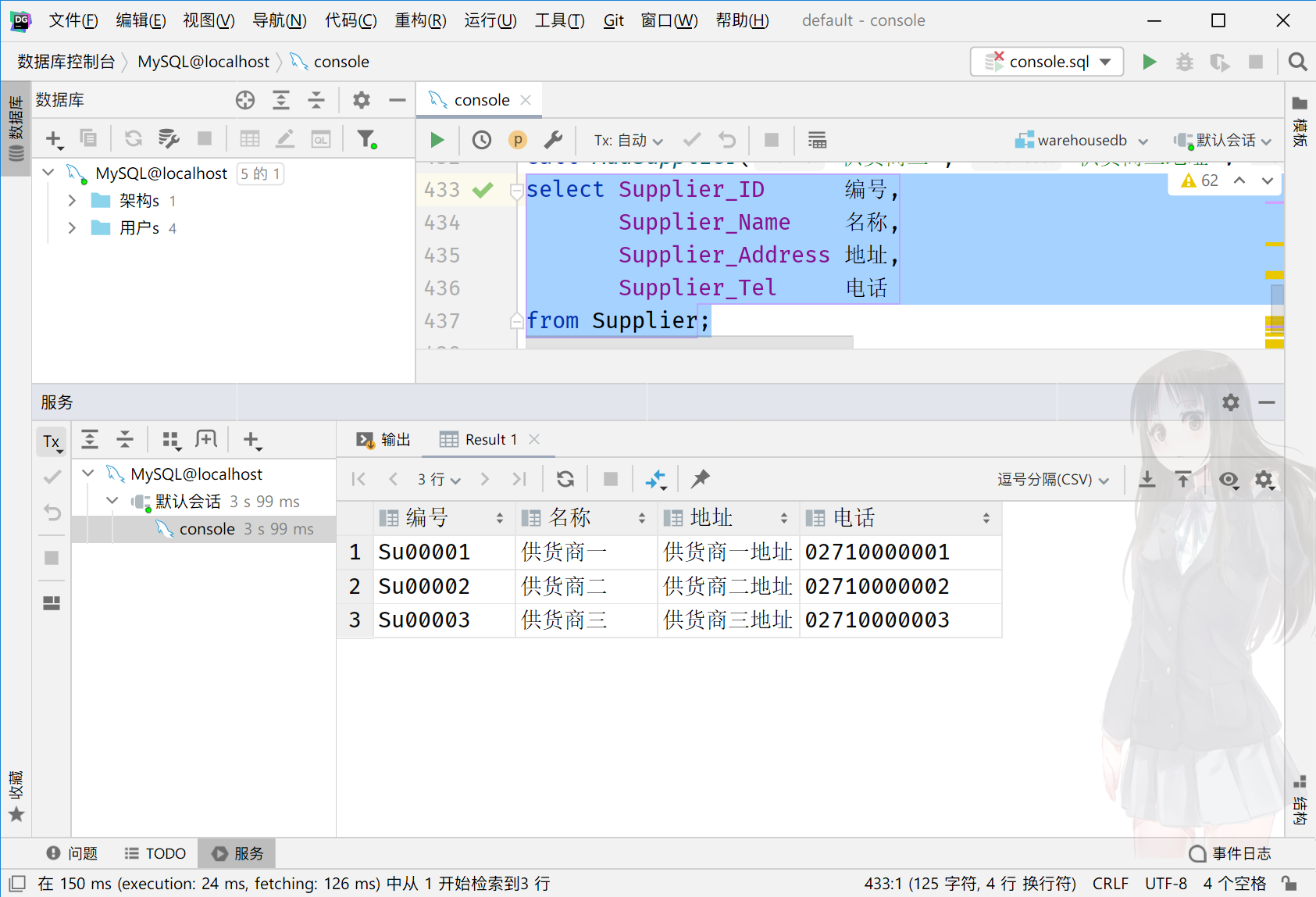The image size is (1316, 897).
Task: Locate current element crosshair icon in database panel
Action: pos(245,100)
